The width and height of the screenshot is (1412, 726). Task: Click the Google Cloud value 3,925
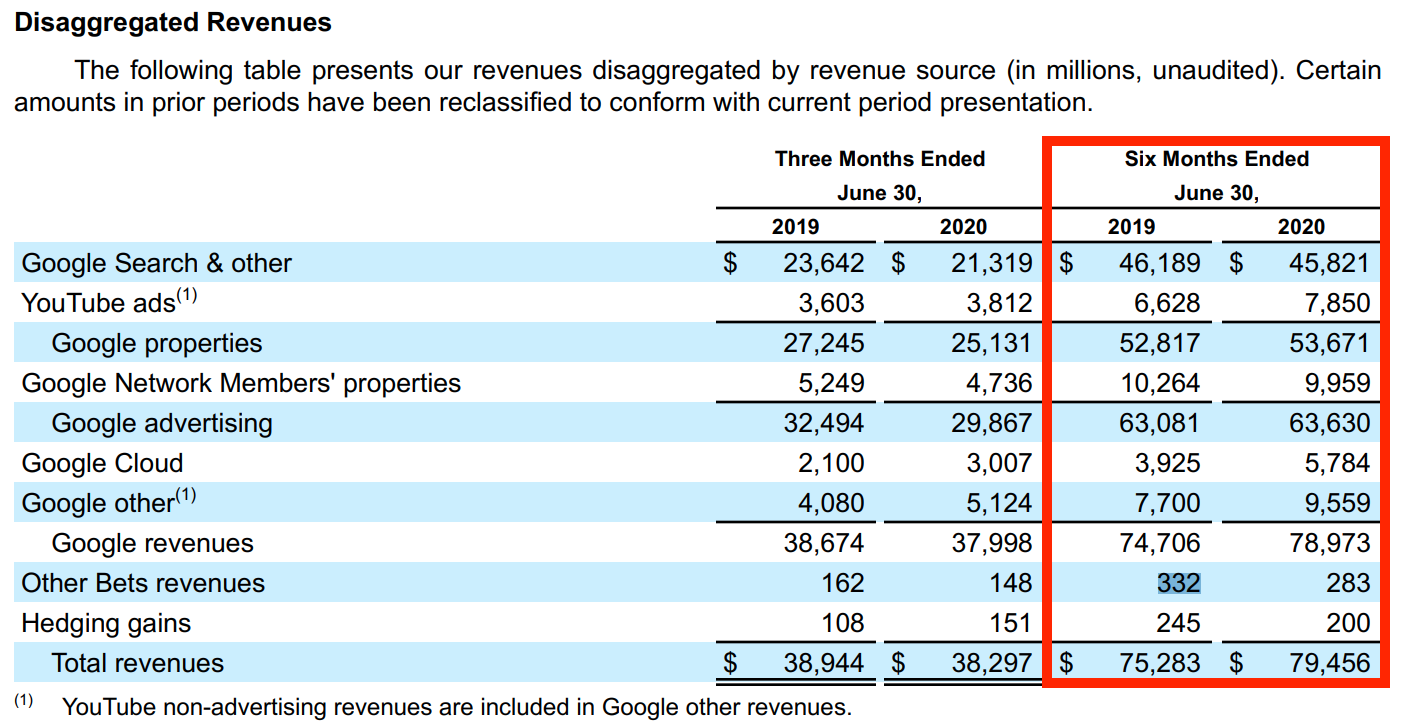(1166, 463)
